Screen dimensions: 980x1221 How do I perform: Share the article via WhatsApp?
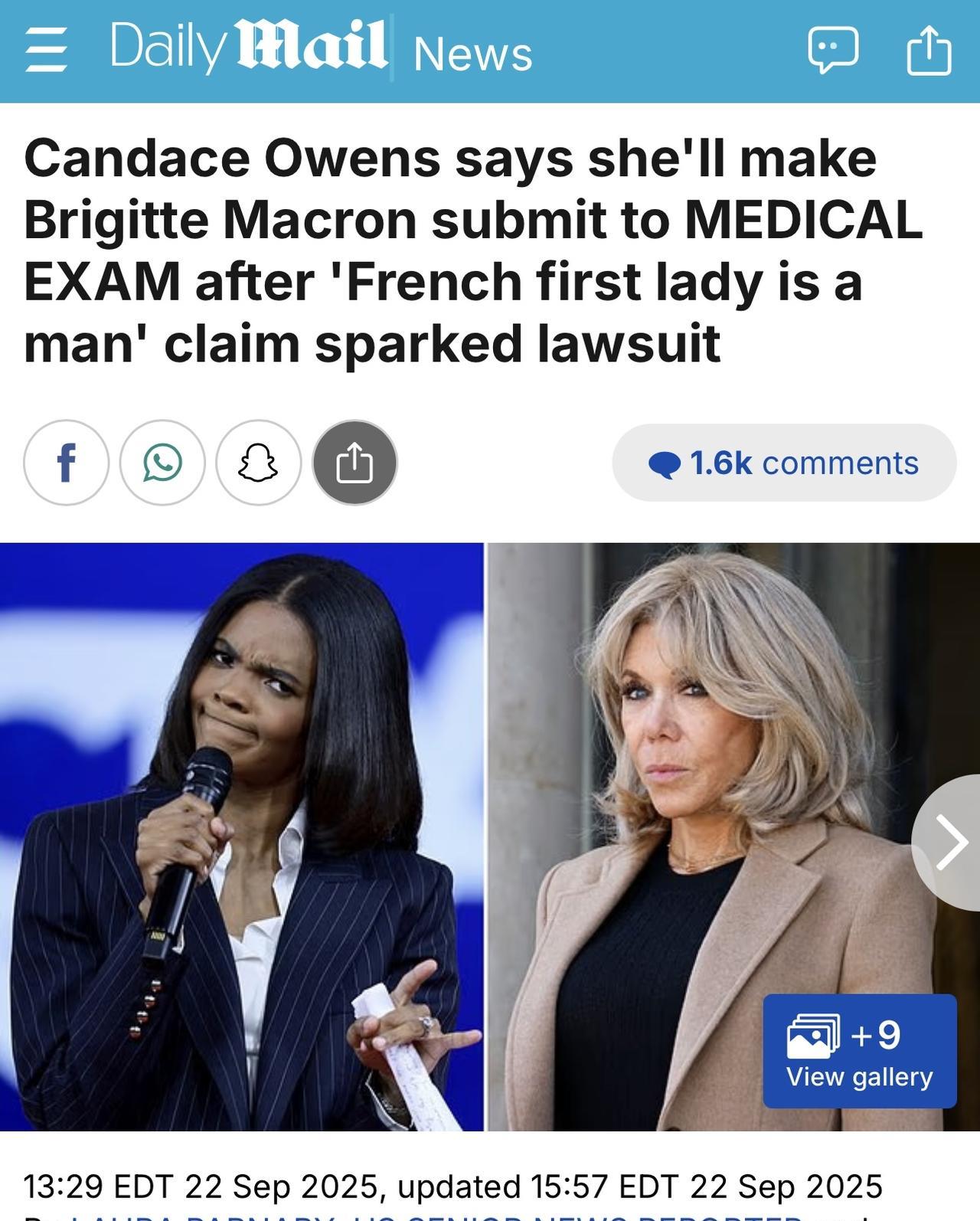tap(162, 463)
